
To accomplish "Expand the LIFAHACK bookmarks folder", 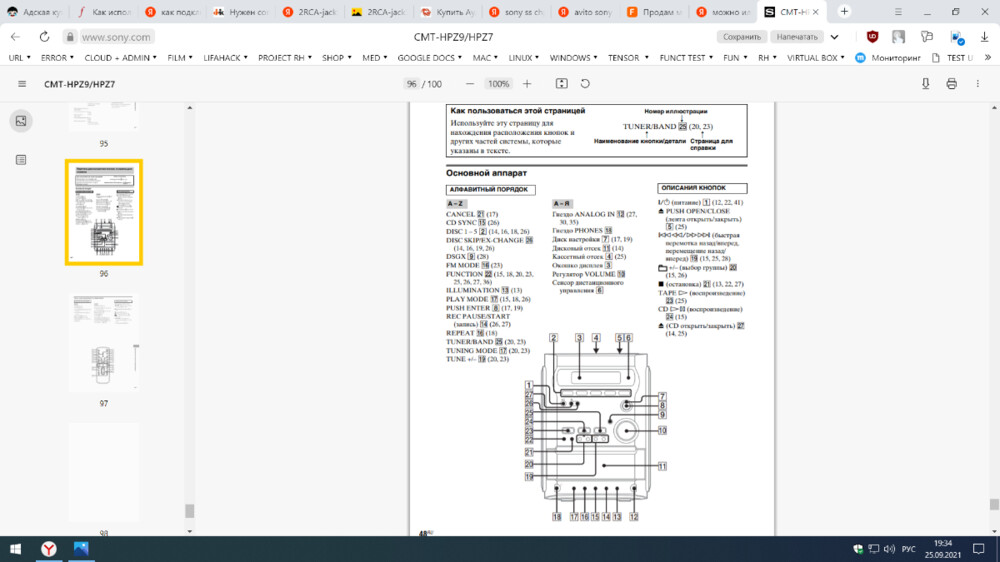I will coord(226,57).
